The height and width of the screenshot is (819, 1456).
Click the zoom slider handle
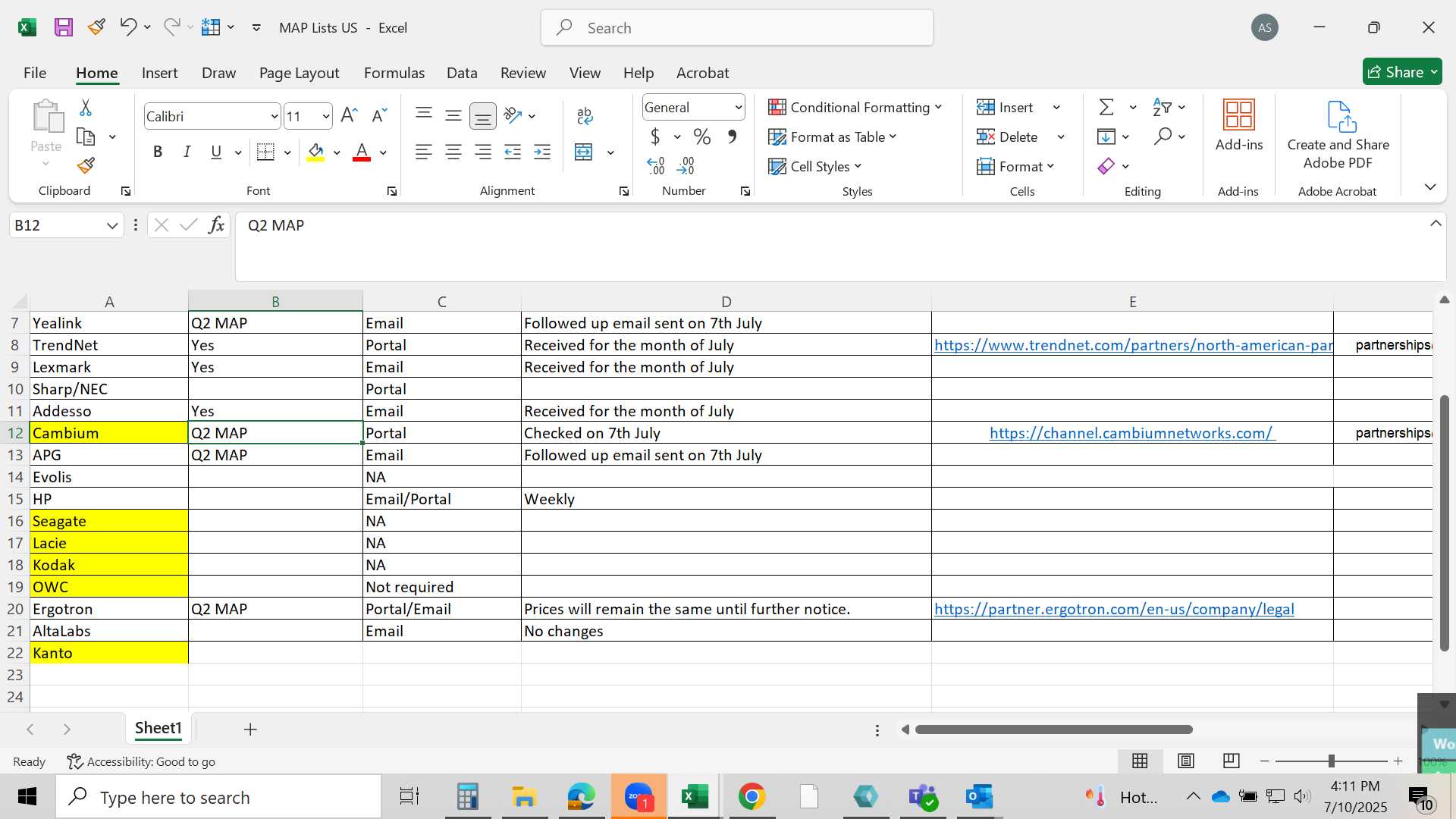[x=1331, y=761]
